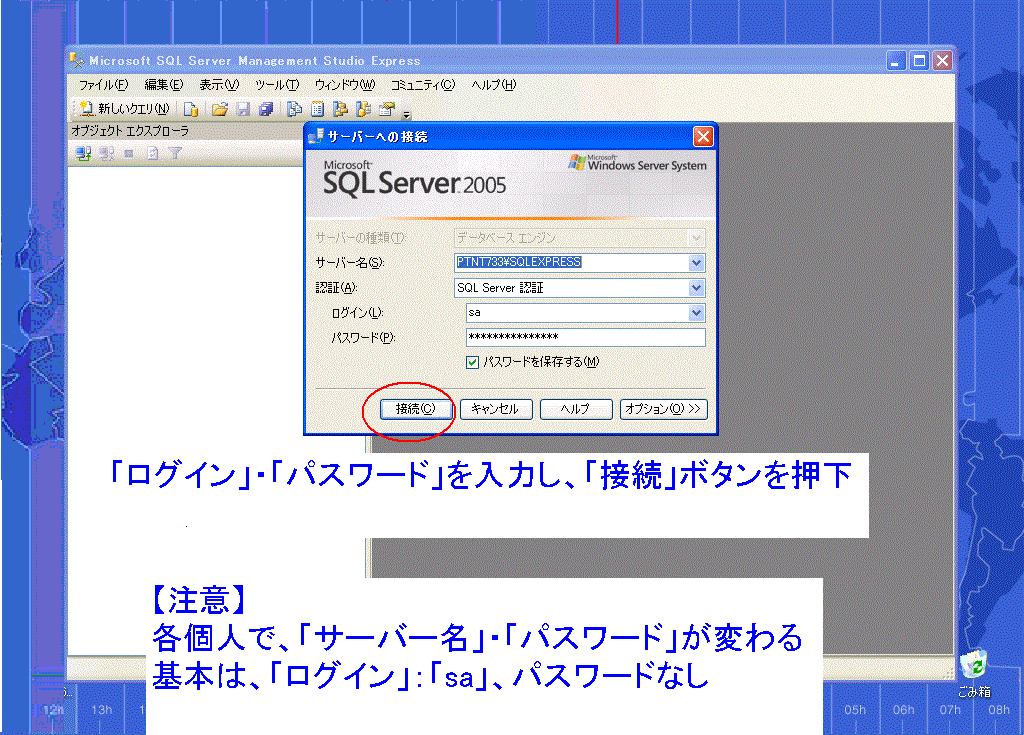Expand the ログイン combo box arrow
The height and width of the screenshot is (735, 1024).
tap(696, 313)
